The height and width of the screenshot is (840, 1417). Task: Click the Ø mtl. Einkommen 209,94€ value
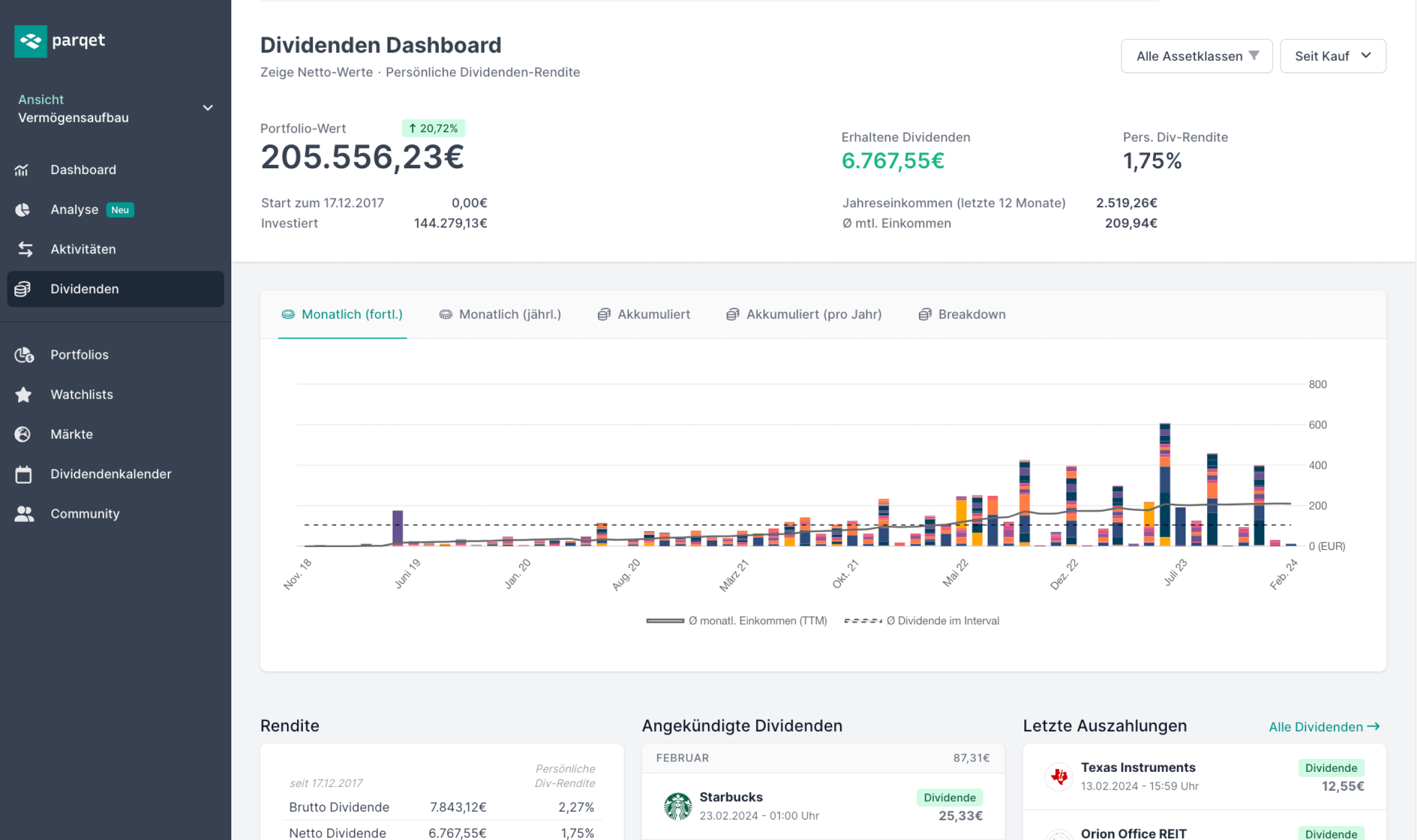point(1131,223)
